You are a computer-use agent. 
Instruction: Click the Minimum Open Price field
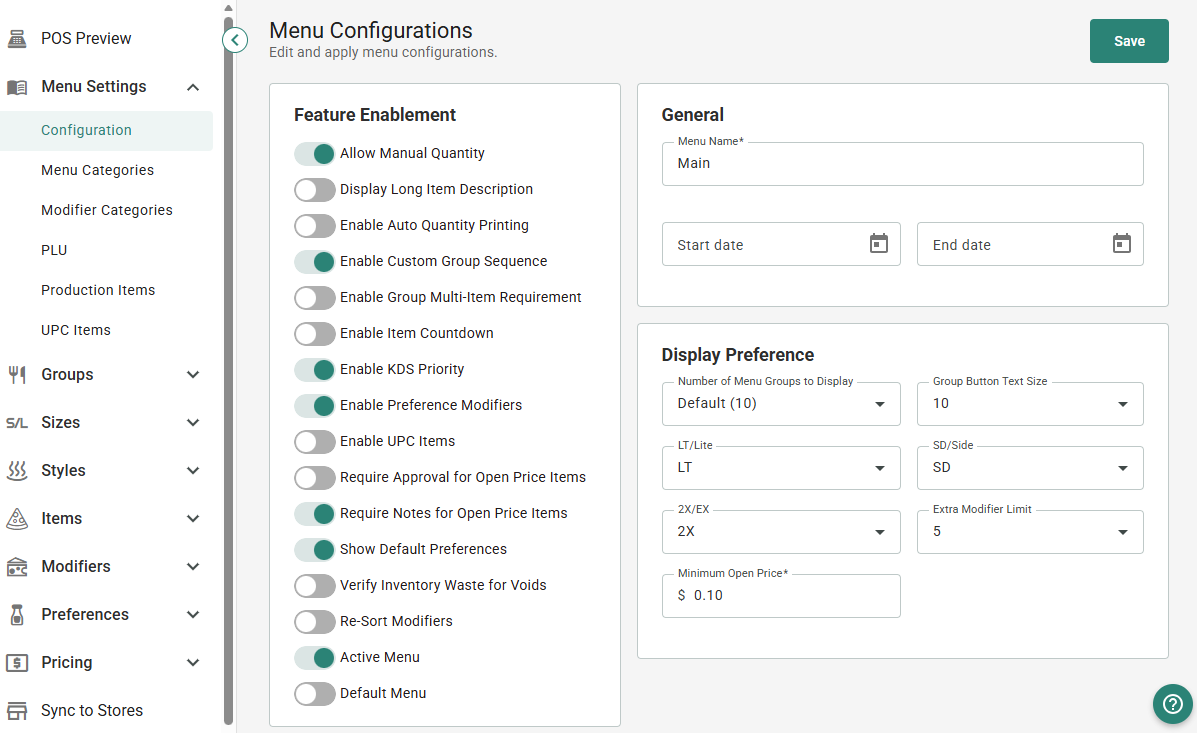pos(781,596)
